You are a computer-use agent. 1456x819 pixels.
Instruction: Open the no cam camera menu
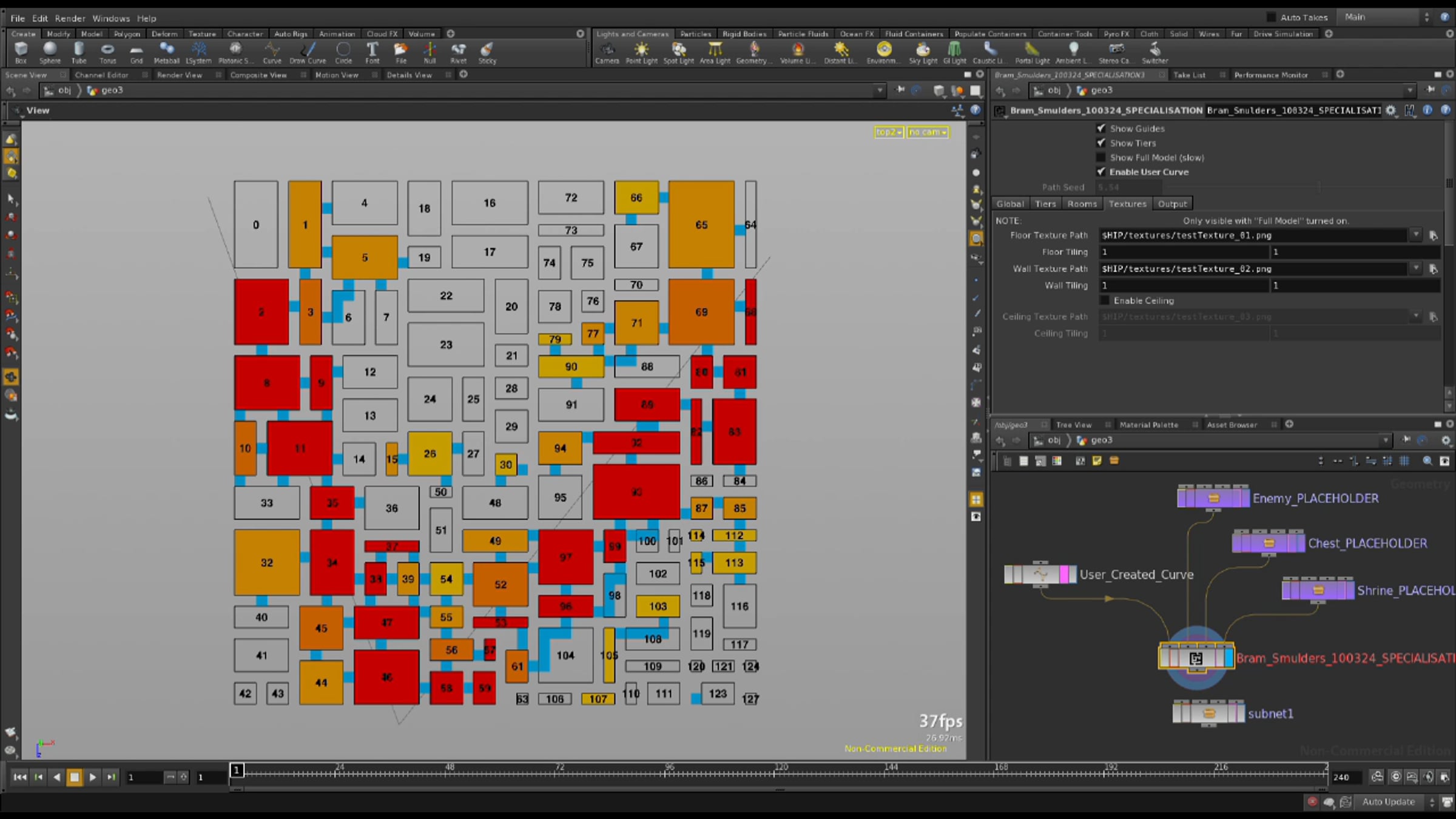(927, 132)
